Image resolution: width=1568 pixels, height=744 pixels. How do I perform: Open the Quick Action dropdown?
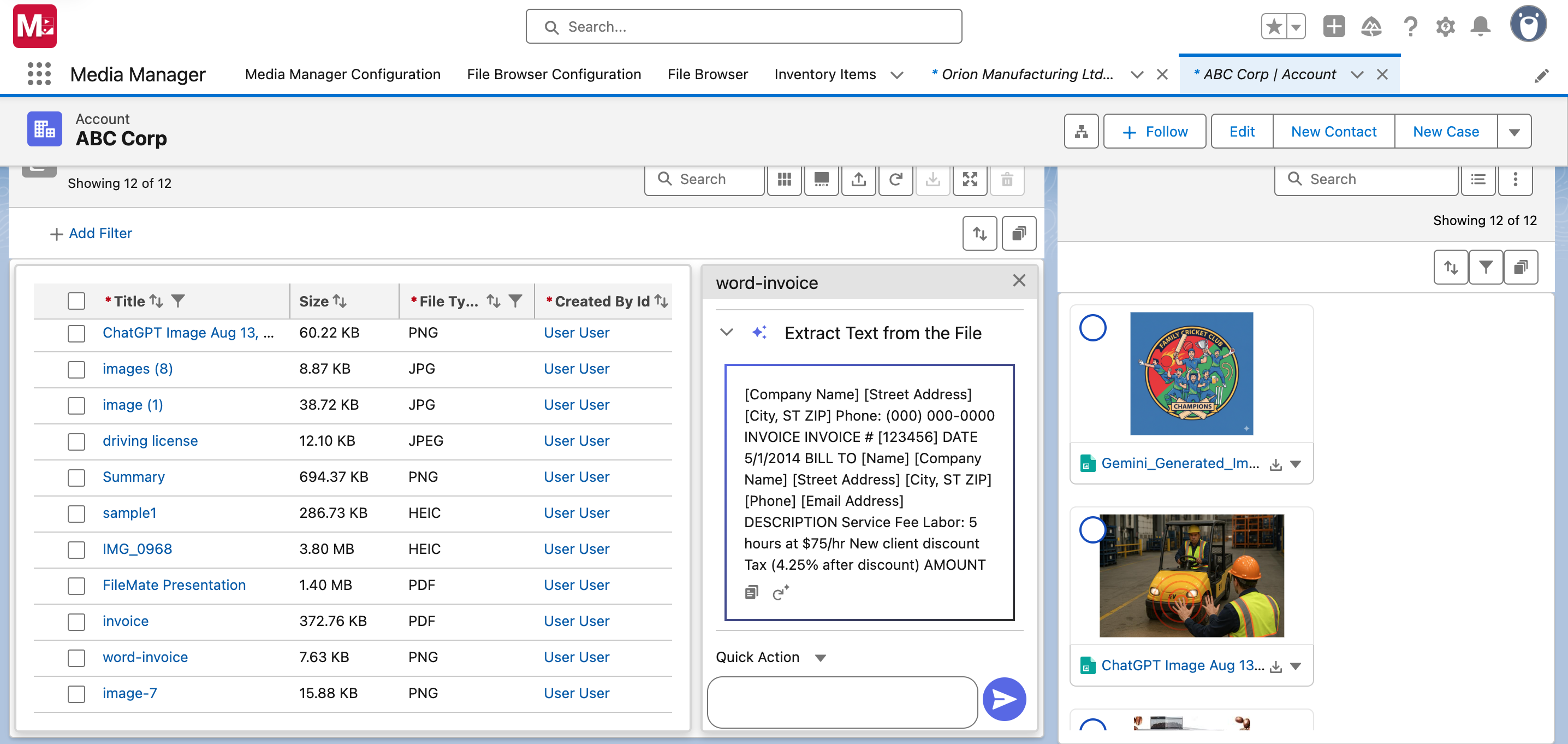point(820,658)
